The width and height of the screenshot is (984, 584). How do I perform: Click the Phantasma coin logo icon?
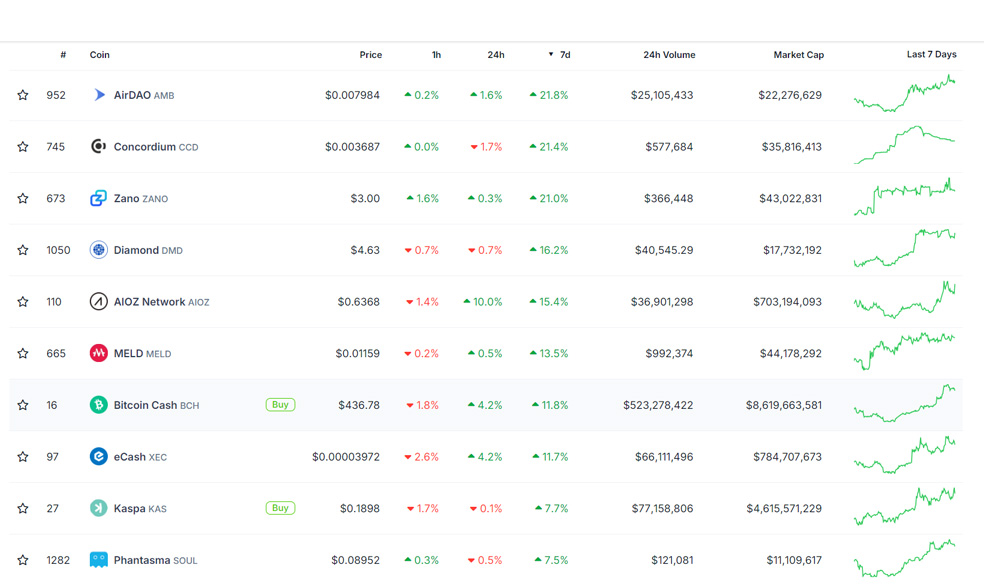click(x=99, y=560)
